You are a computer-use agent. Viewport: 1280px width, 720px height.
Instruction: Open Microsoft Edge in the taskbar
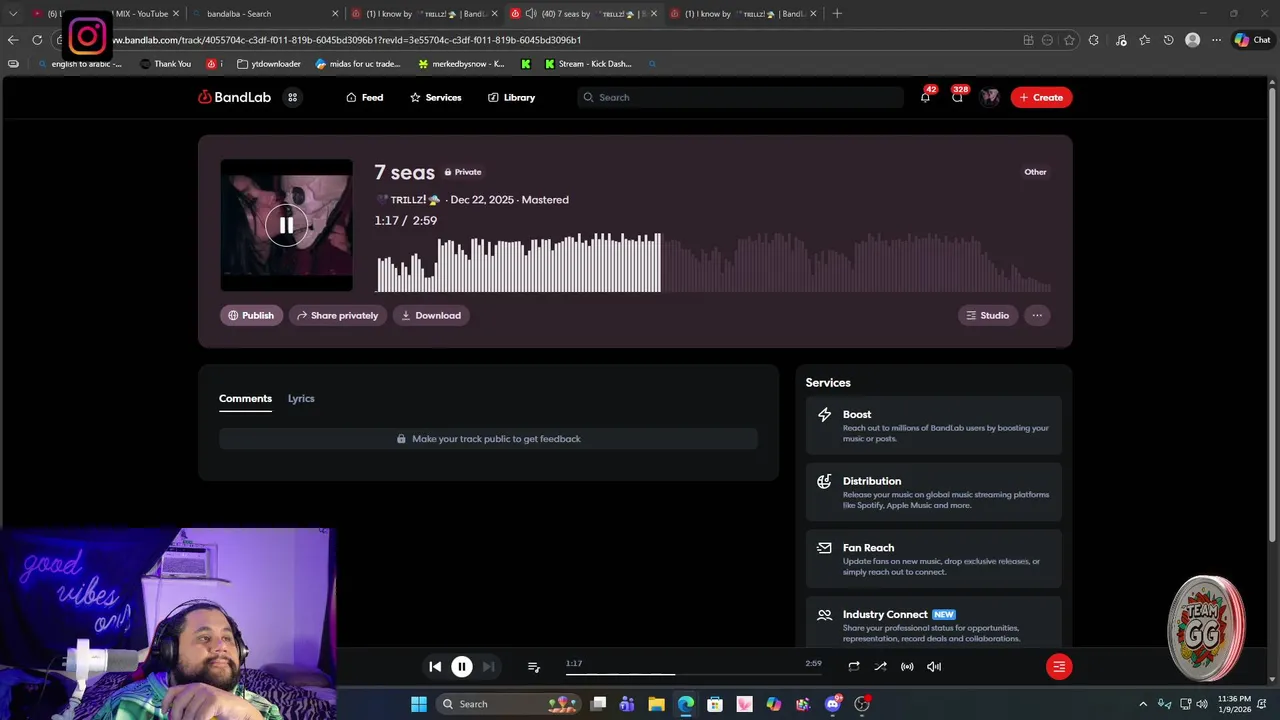point(686,704)
